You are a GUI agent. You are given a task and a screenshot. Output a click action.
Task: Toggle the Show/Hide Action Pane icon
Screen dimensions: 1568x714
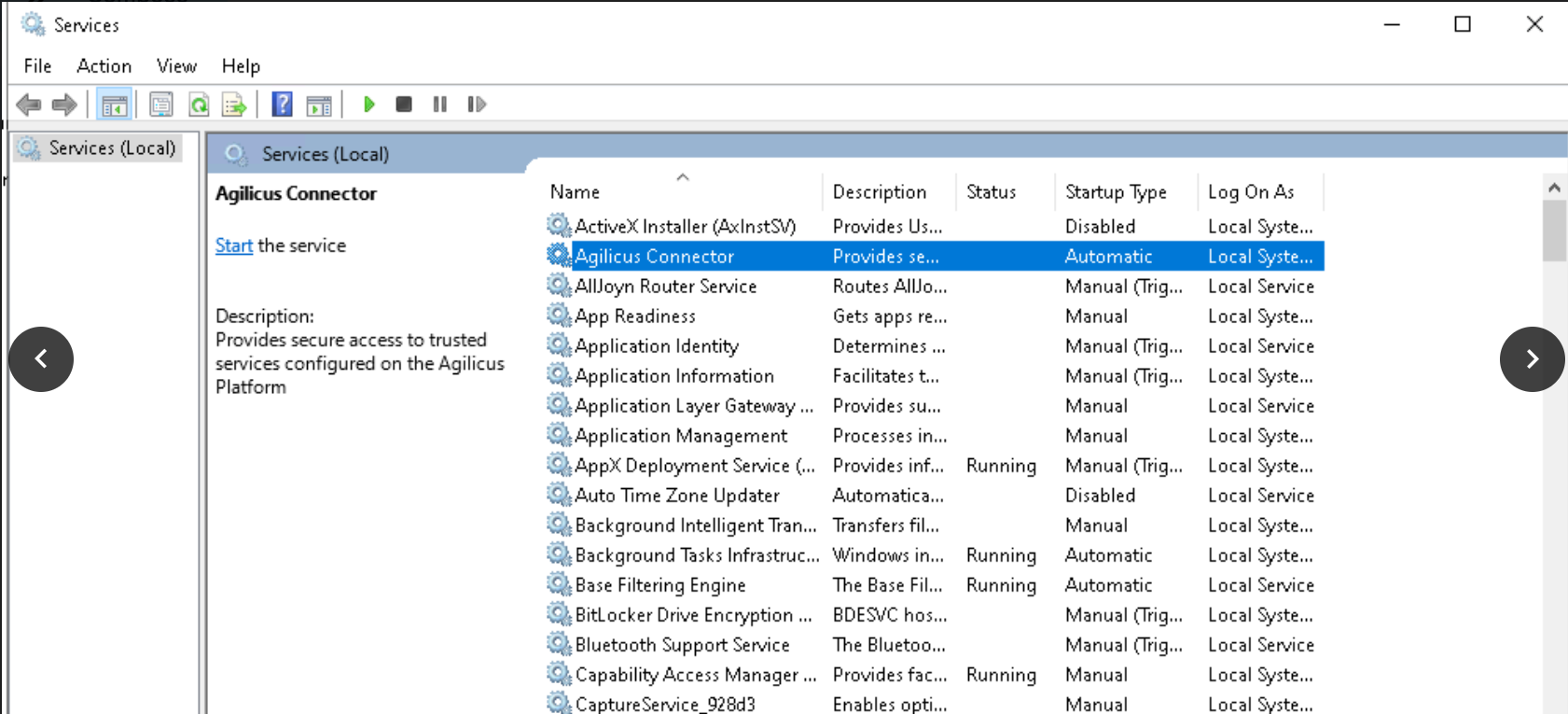pos(319,105)
